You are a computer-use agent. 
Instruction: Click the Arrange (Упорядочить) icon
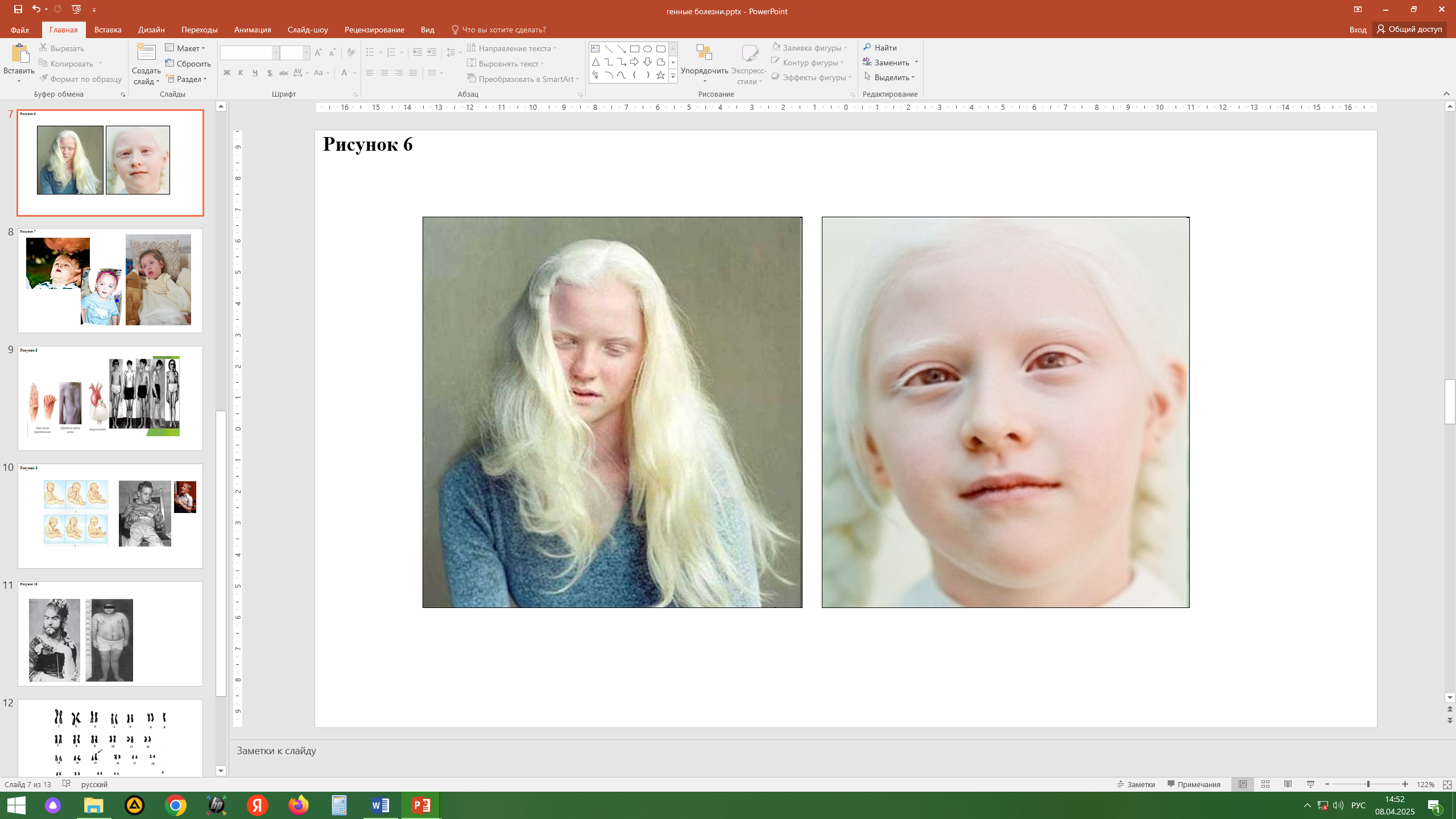704,53
